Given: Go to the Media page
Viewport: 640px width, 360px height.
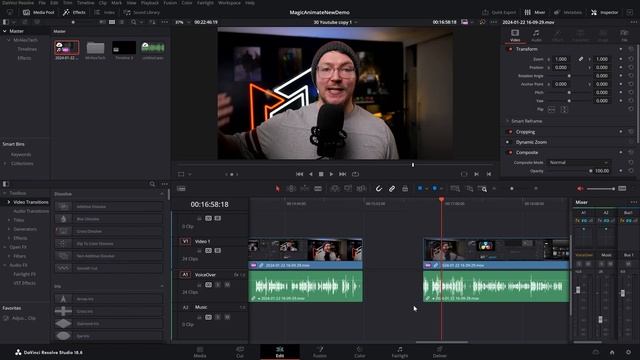Looking at the screenshot, I should click(200, 352).
